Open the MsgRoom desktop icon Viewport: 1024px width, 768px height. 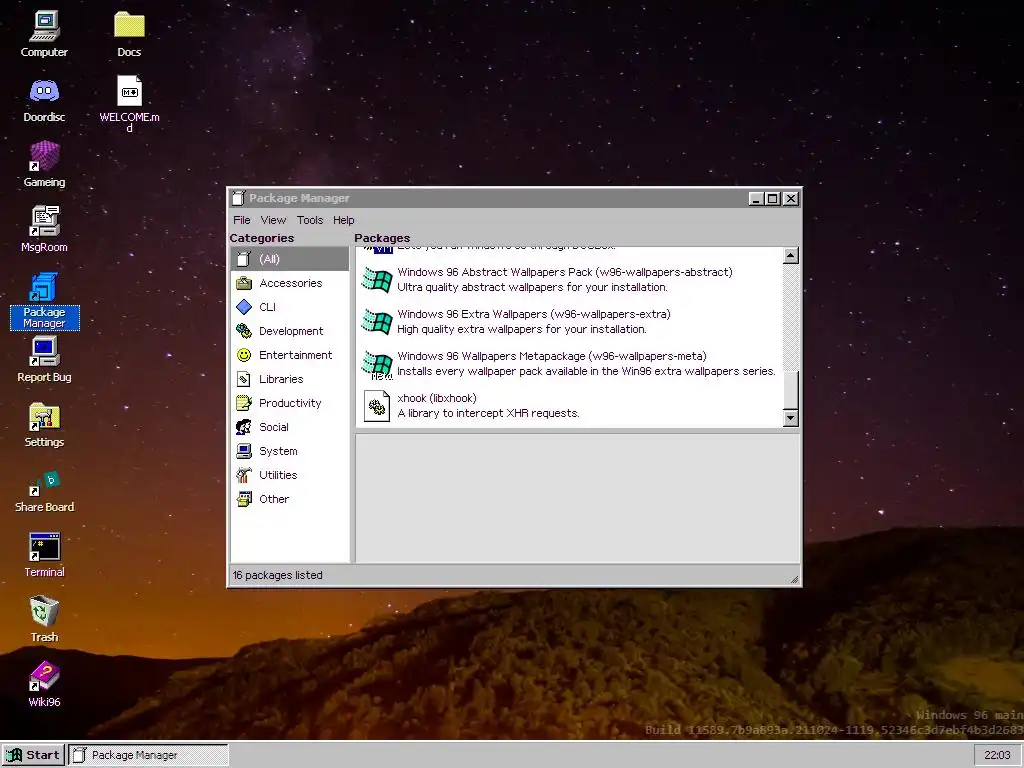click(x=44, y=229)
